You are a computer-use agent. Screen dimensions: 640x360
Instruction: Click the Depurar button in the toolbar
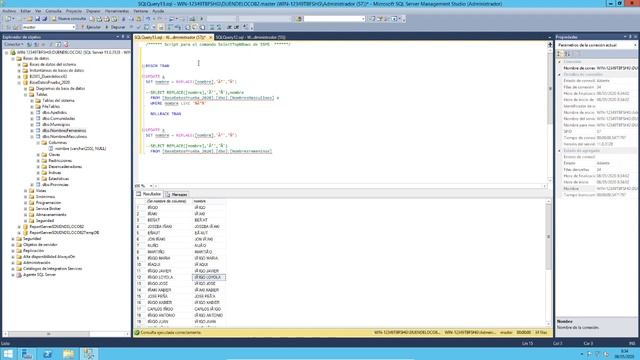[116, 27]
